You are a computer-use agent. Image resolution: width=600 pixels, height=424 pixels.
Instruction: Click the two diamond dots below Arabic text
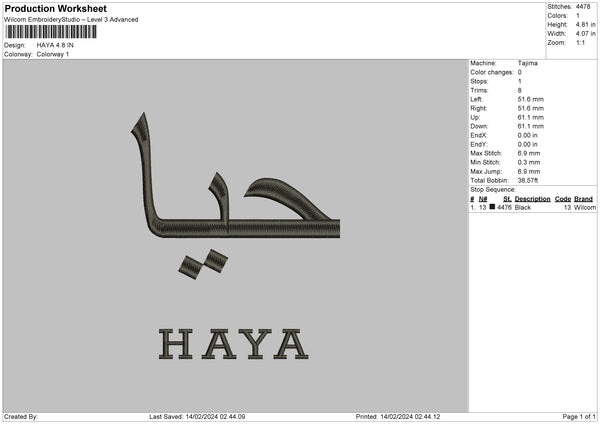203,264
